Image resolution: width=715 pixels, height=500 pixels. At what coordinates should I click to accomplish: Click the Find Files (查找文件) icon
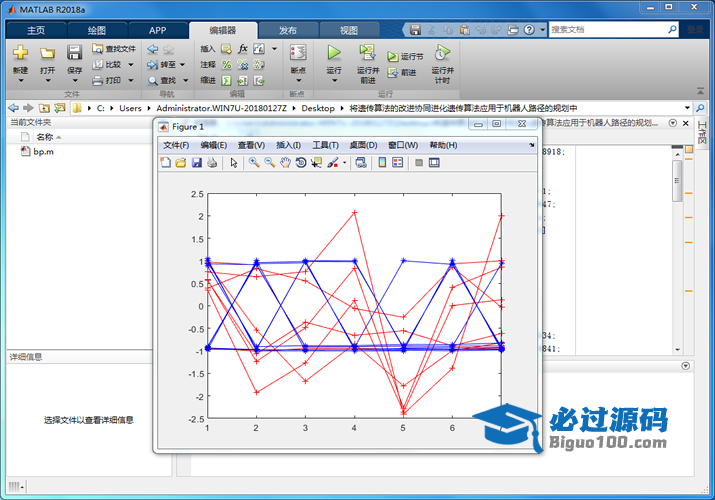(98, 48)
